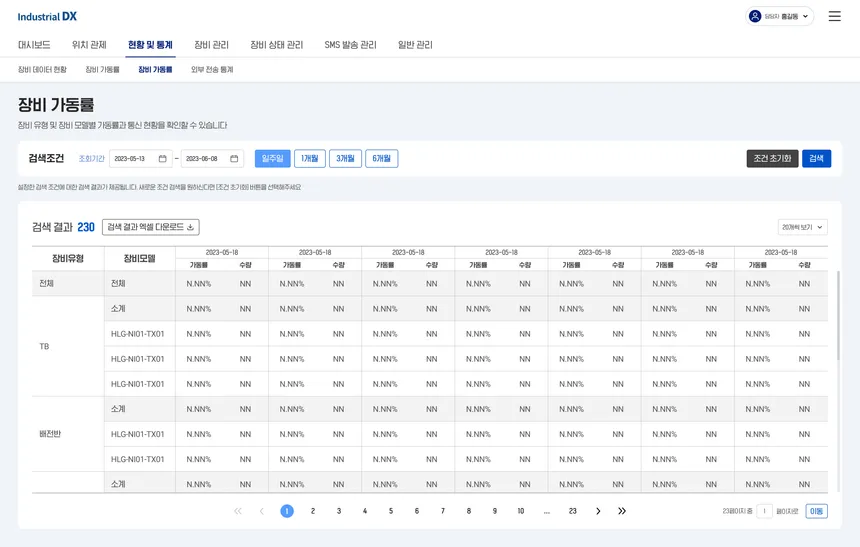Jump to last page with double-right arrow
The height and width of the screenshot is (547, 860).
click(621, 511)
